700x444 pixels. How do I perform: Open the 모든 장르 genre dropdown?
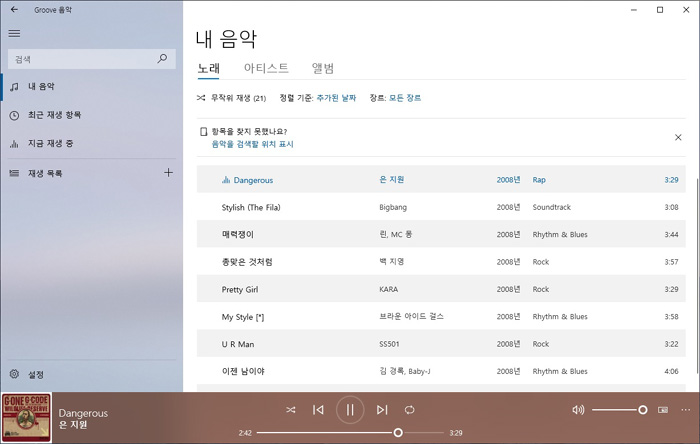tap(404, 98)
